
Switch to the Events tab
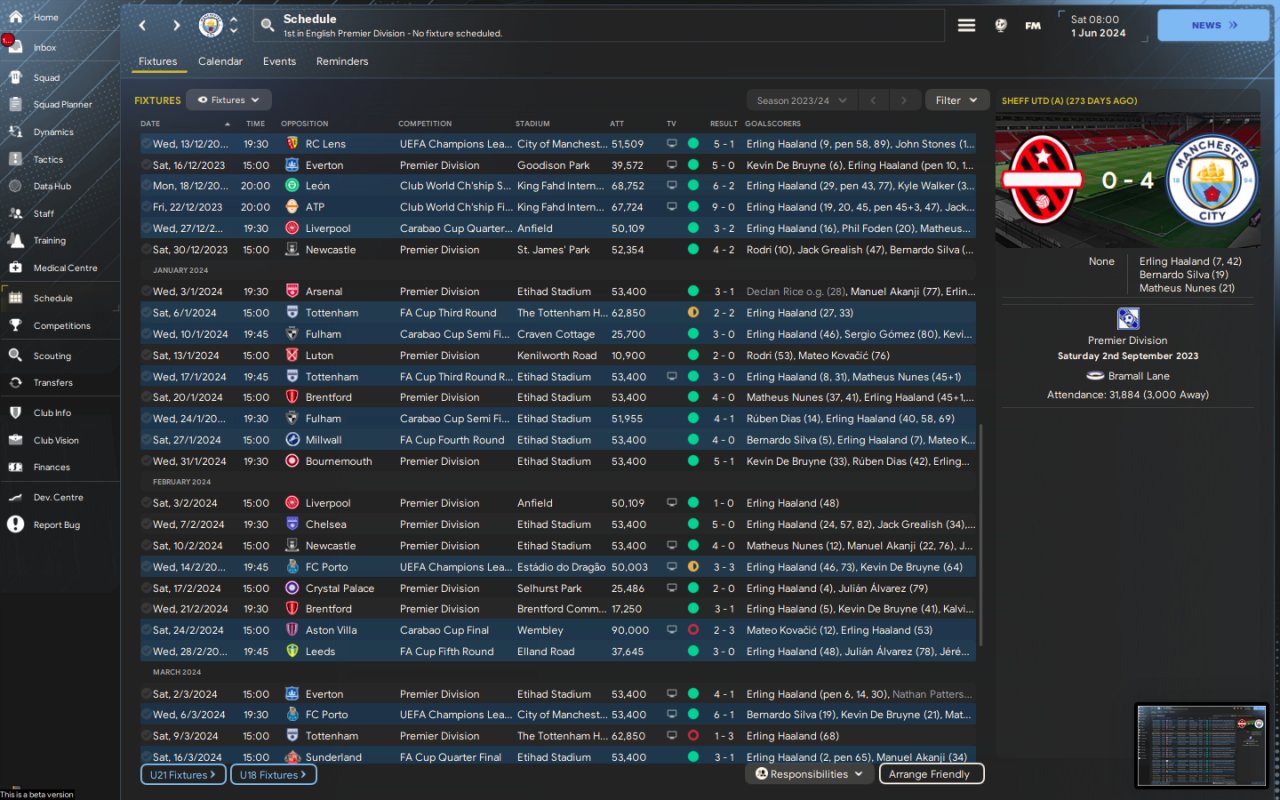click(279, 61)
